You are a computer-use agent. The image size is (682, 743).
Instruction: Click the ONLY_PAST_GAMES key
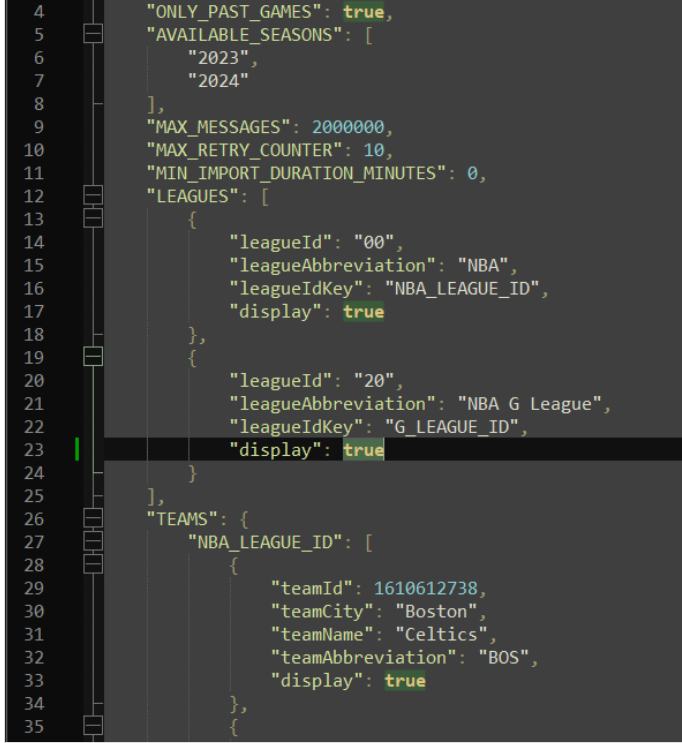234,12
